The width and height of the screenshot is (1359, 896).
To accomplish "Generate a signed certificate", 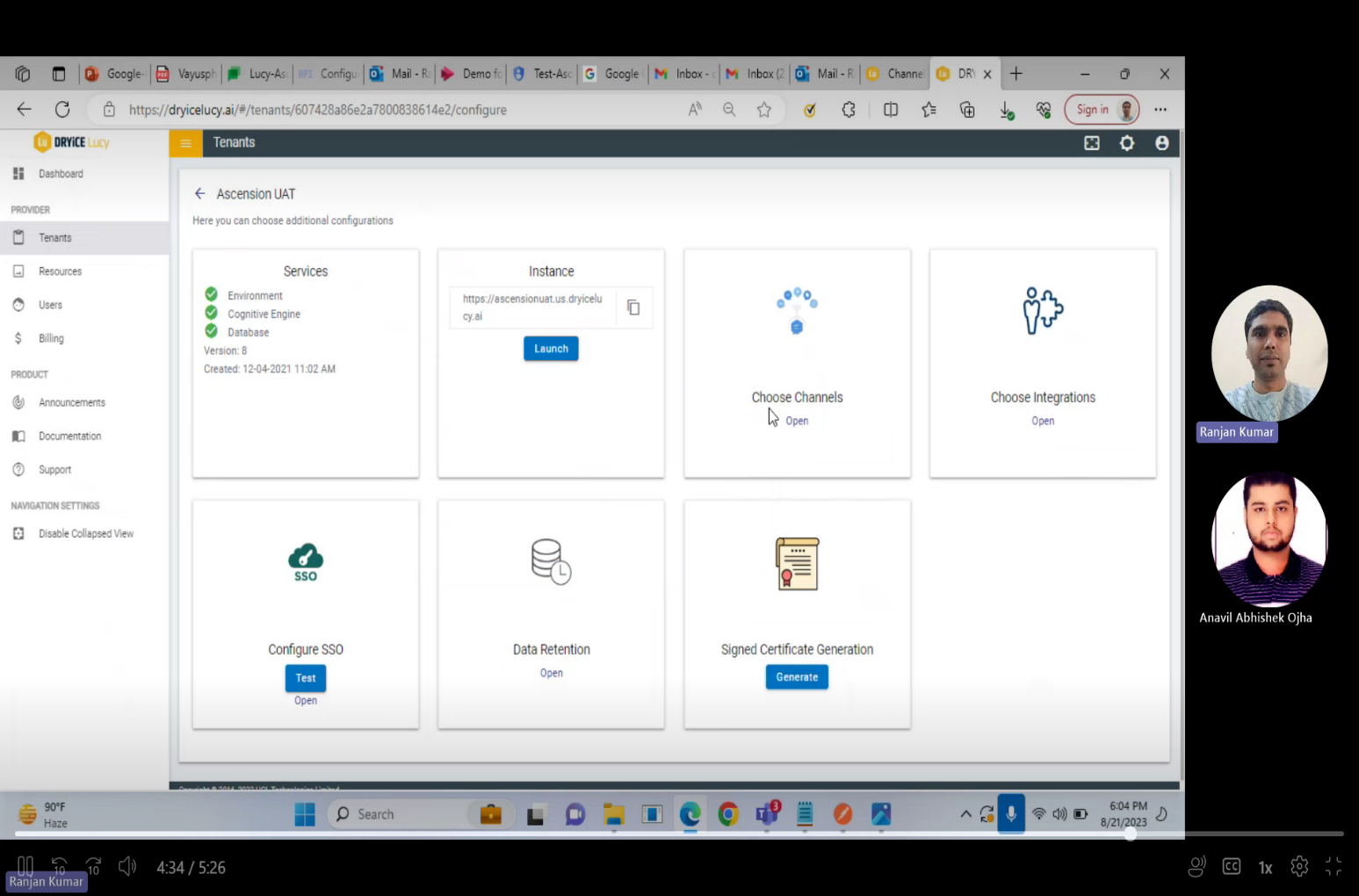I will 797,677.
